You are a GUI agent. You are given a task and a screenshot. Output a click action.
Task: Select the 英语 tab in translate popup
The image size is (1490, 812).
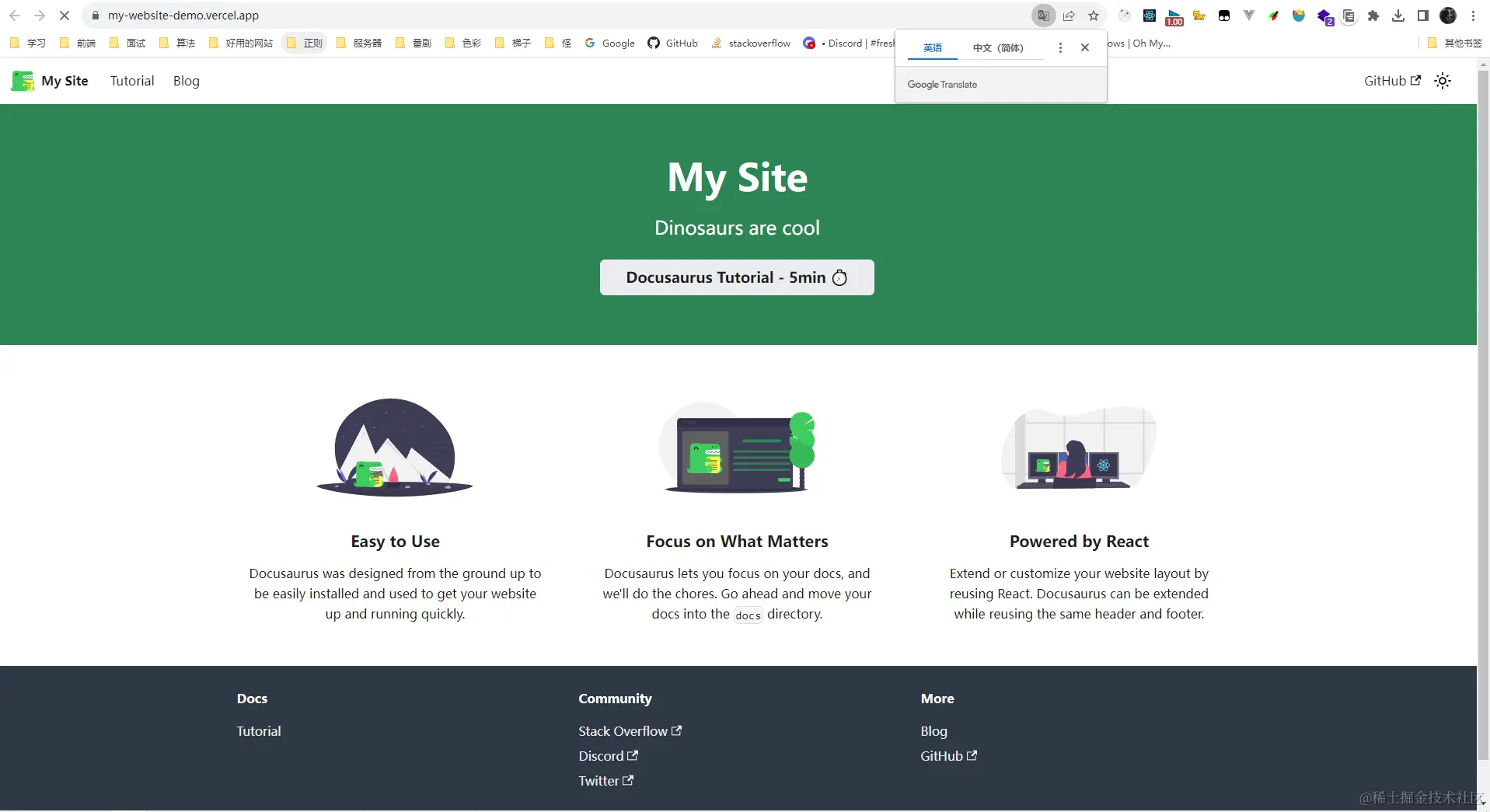pos(933,48)
